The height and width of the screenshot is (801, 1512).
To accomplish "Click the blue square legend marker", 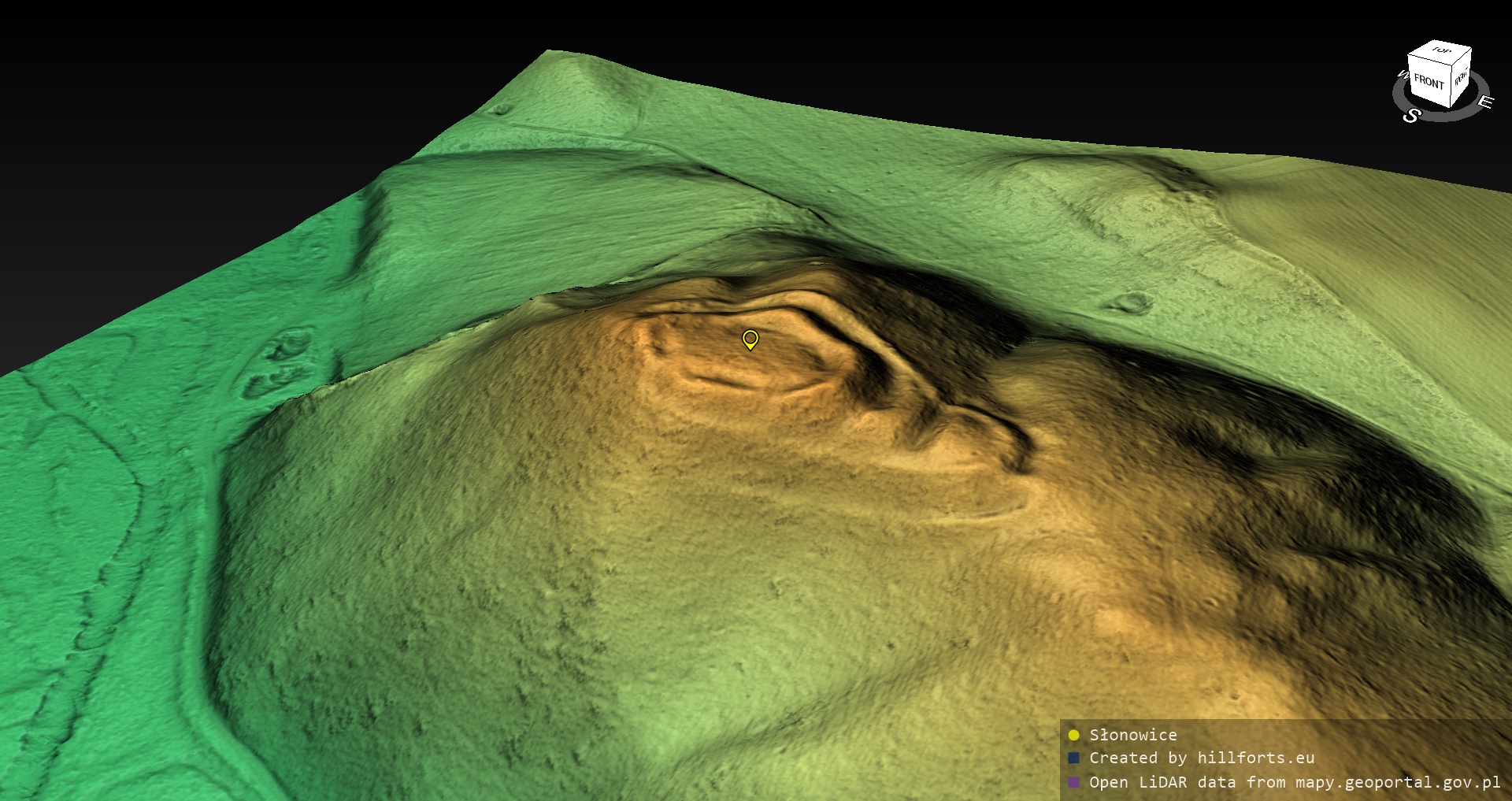I will coord(1073,758).
